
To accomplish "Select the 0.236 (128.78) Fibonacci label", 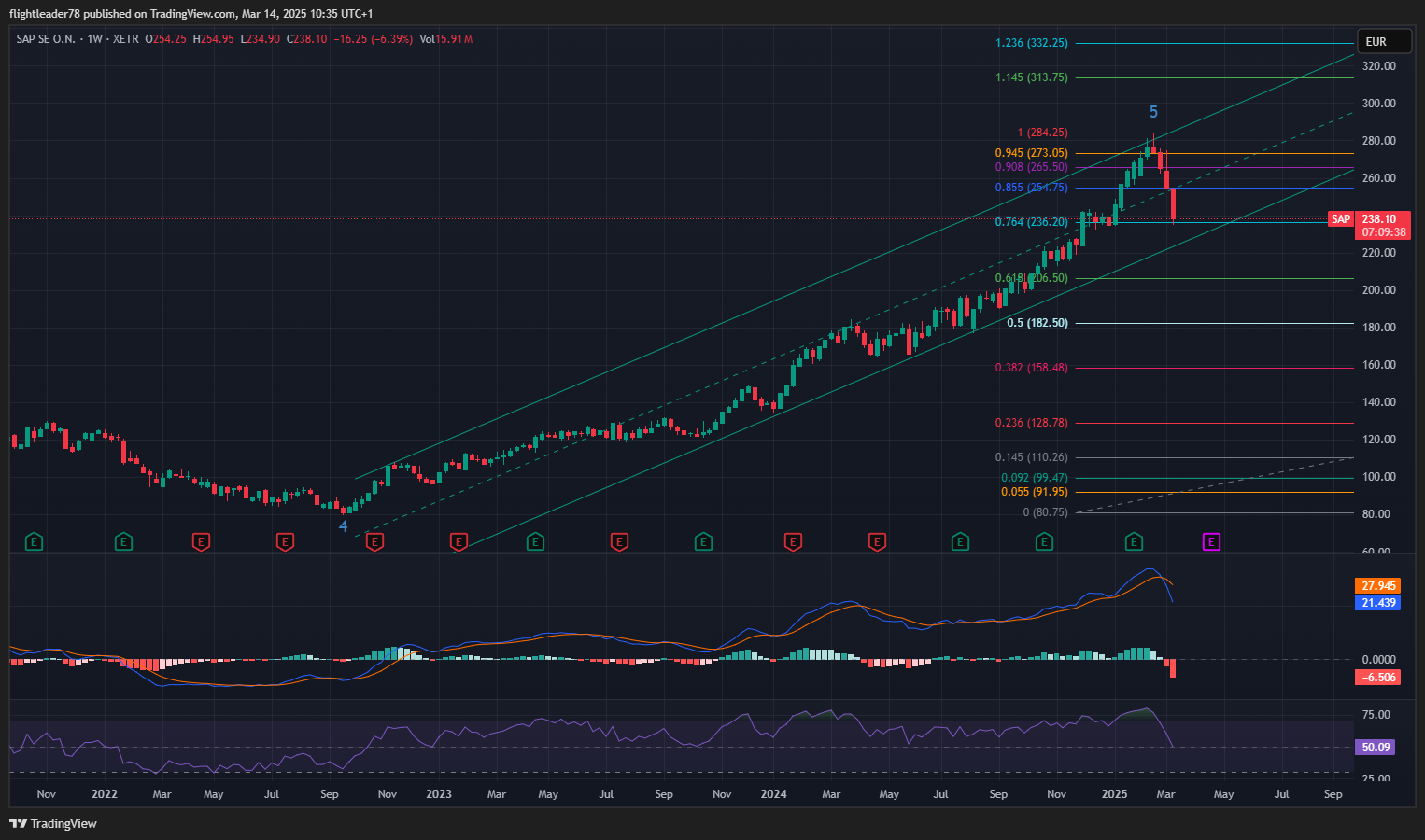I will [x=1032, y=423].
